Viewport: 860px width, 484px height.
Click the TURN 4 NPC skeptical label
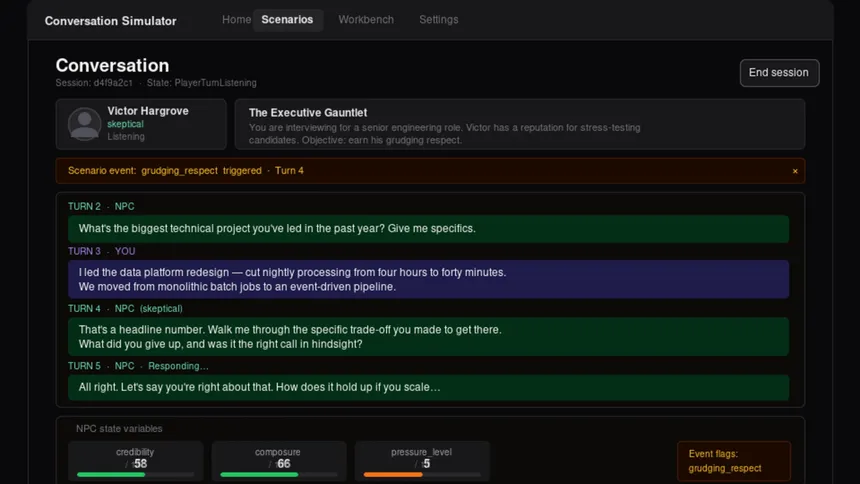coord(125,308)
